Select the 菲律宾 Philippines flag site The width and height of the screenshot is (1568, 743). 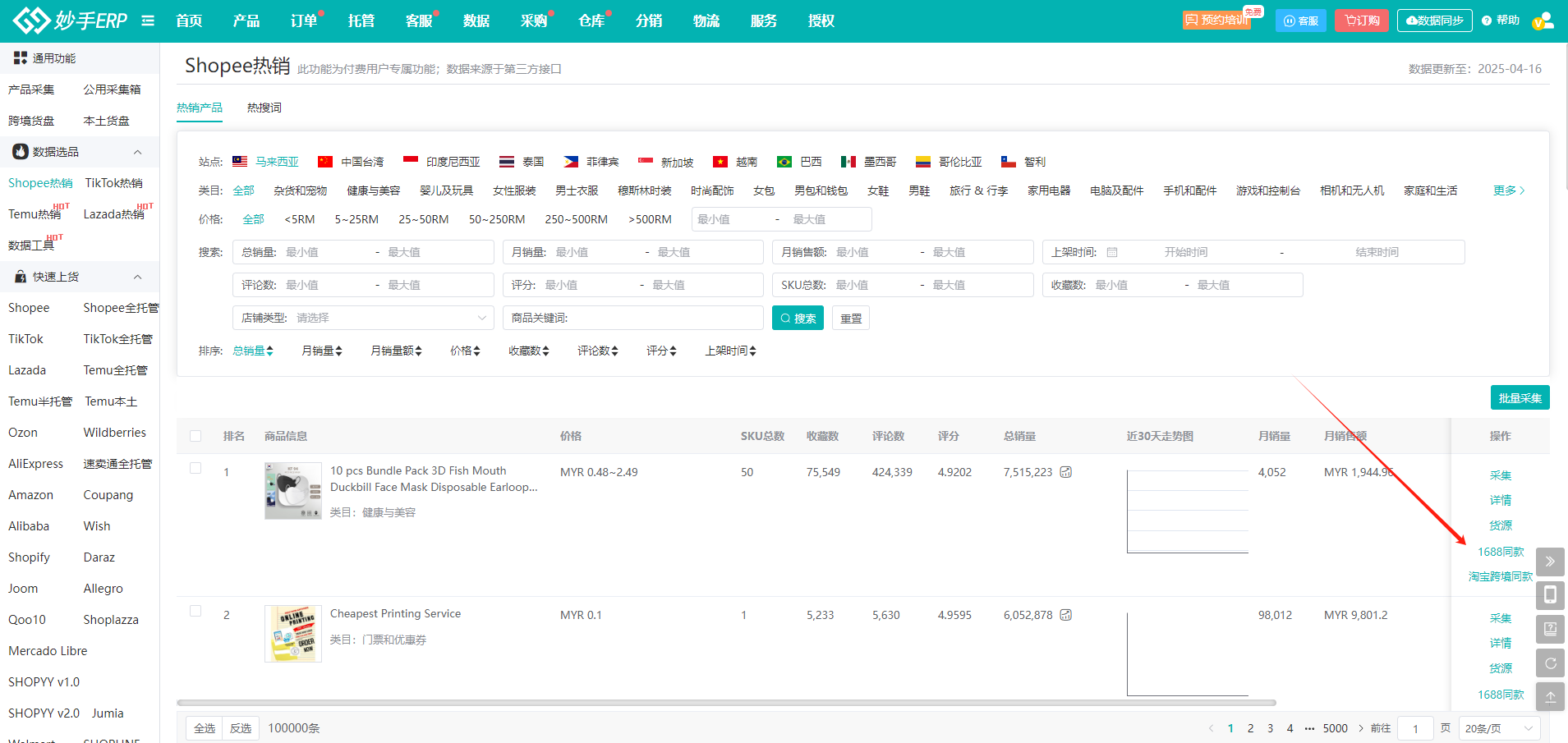click(571, 162)
